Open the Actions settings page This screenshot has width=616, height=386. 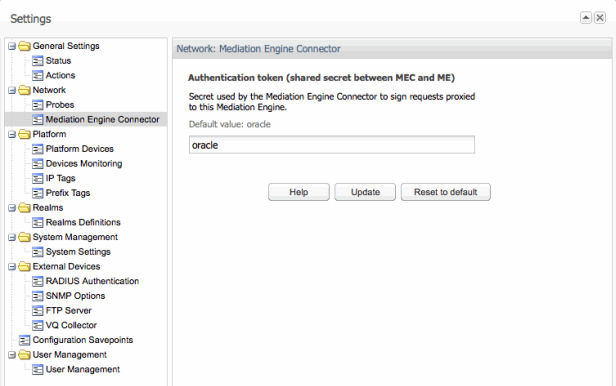point(60,75)
